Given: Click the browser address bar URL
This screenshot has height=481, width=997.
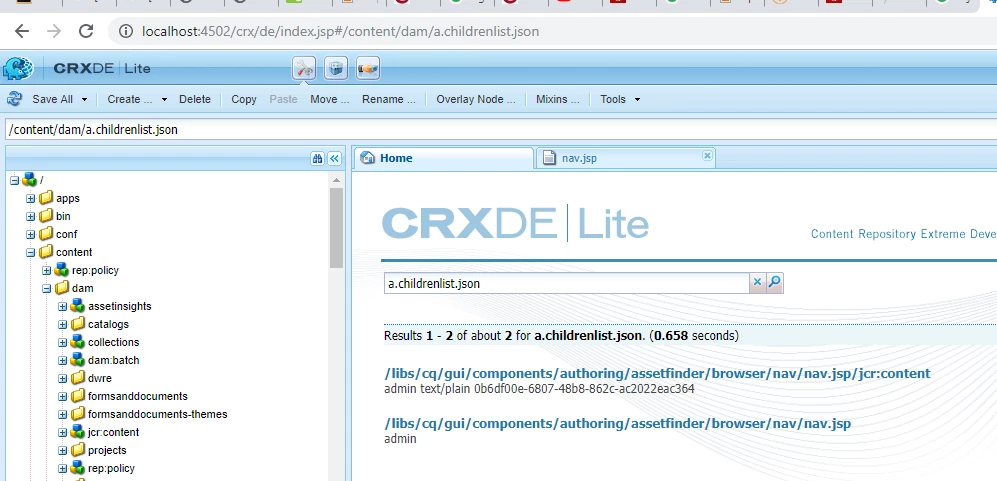Looking at the screenshot, I should (x=340, y=31).
